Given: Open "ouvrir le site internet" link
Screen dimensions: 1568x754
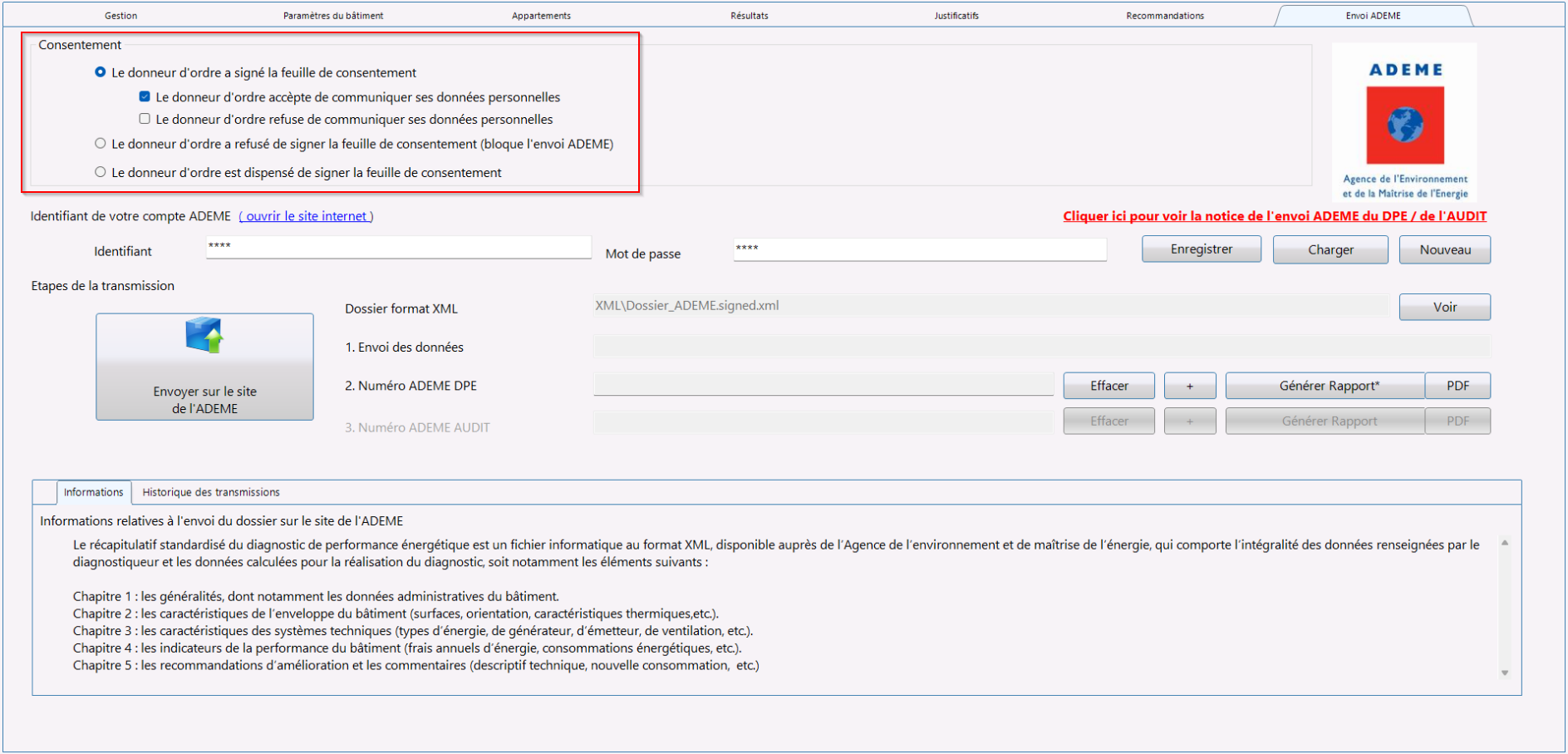Looking at the screenshot, I should [305, 215].
